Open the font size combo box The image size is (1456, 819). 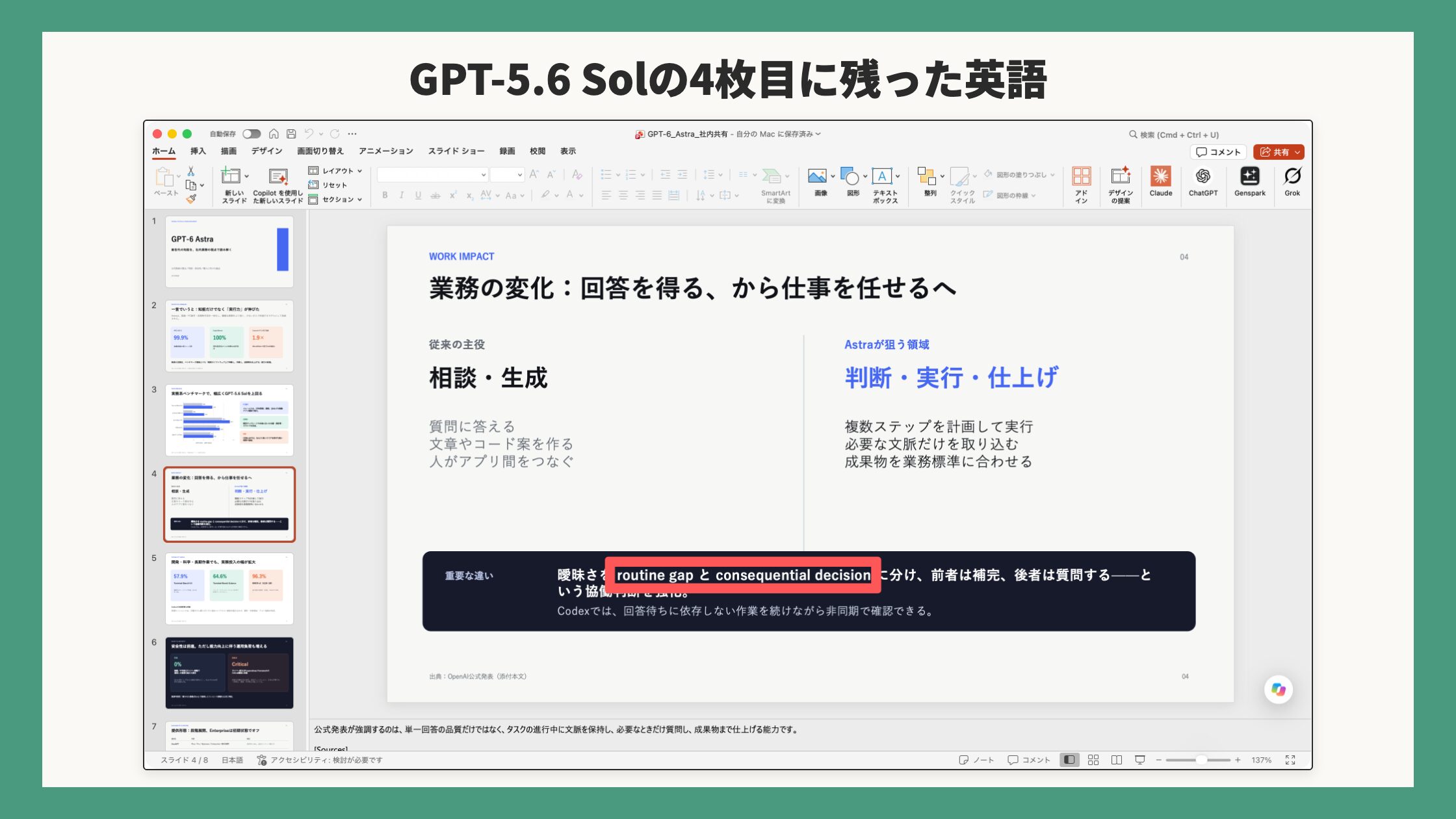coord(507,174)
